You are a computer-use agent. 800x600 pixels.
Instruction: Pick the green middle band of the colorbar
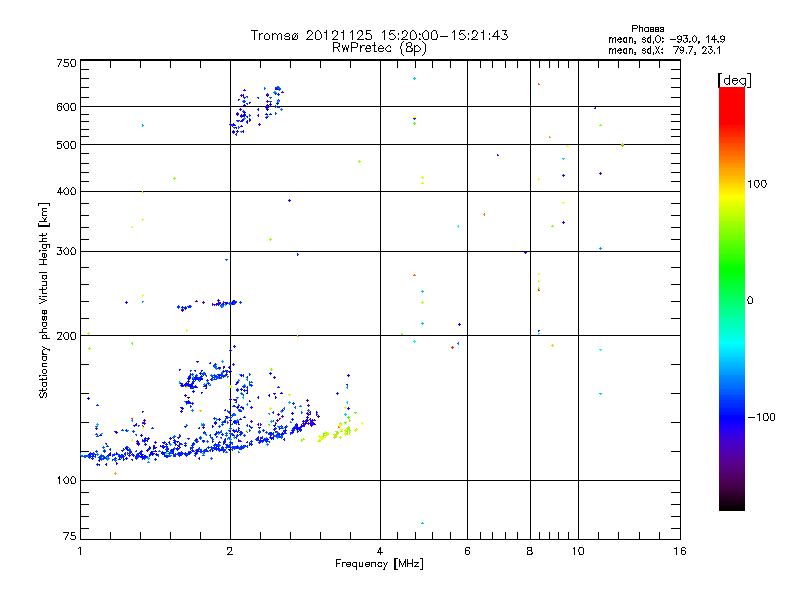732,270
